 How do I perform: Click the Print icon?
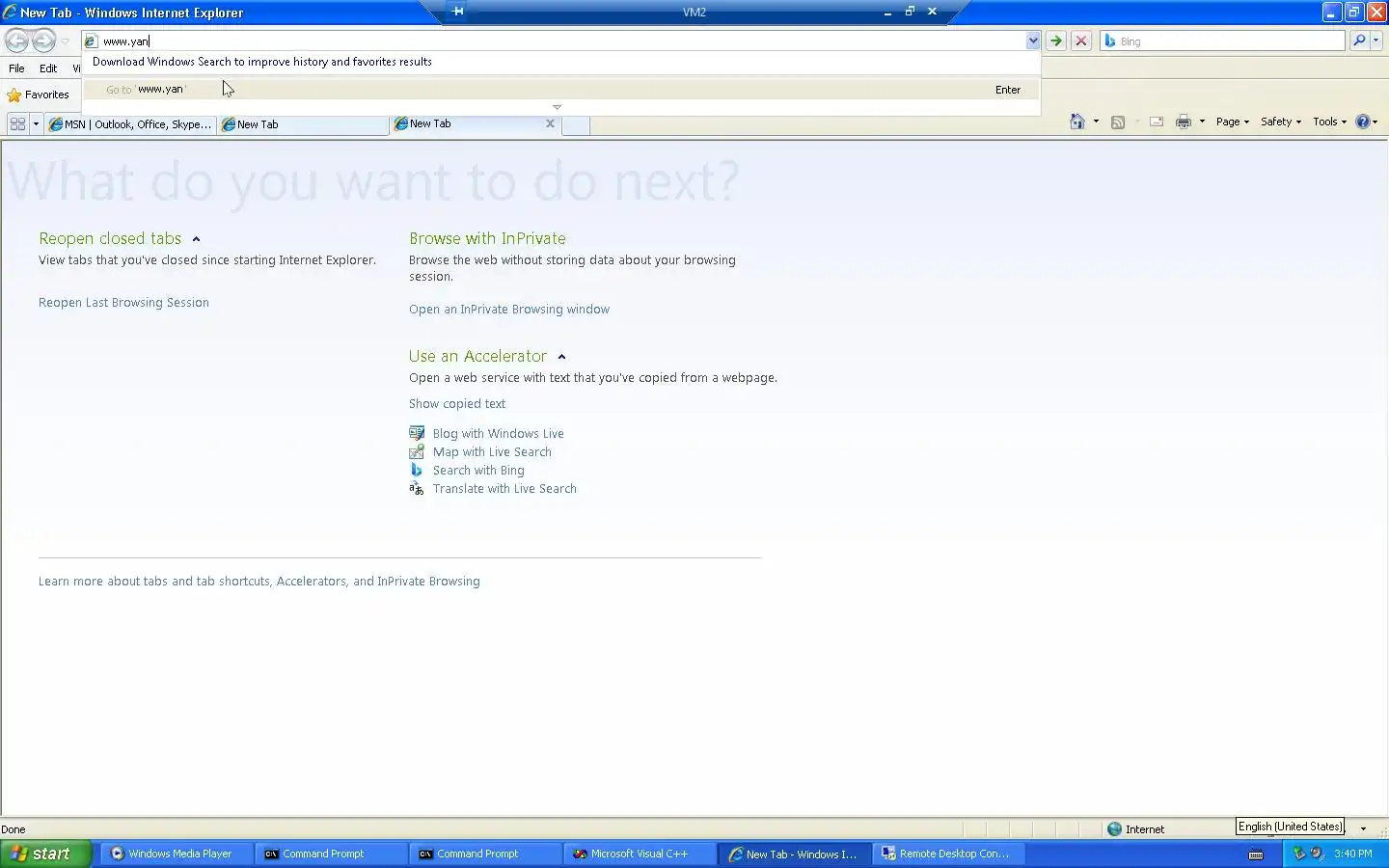pos(1184,122)
